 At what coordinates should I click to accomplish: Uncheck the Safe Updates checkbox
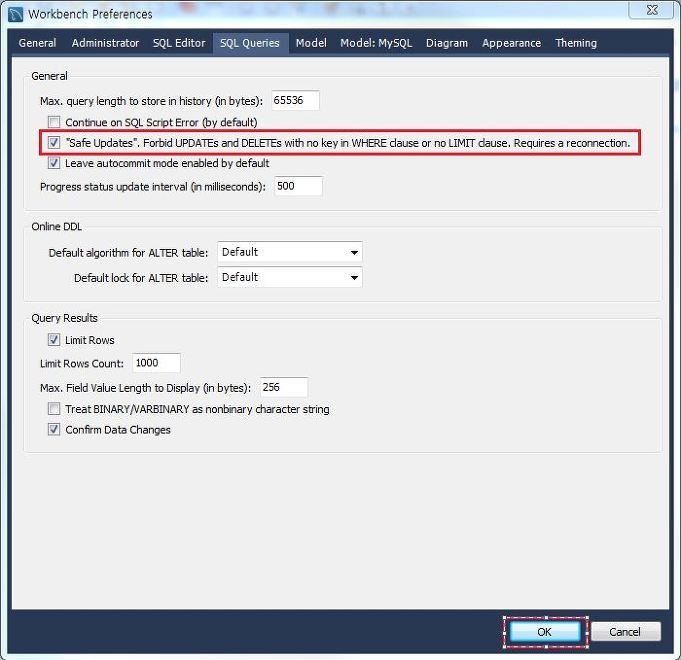click(x=54, y=143)
